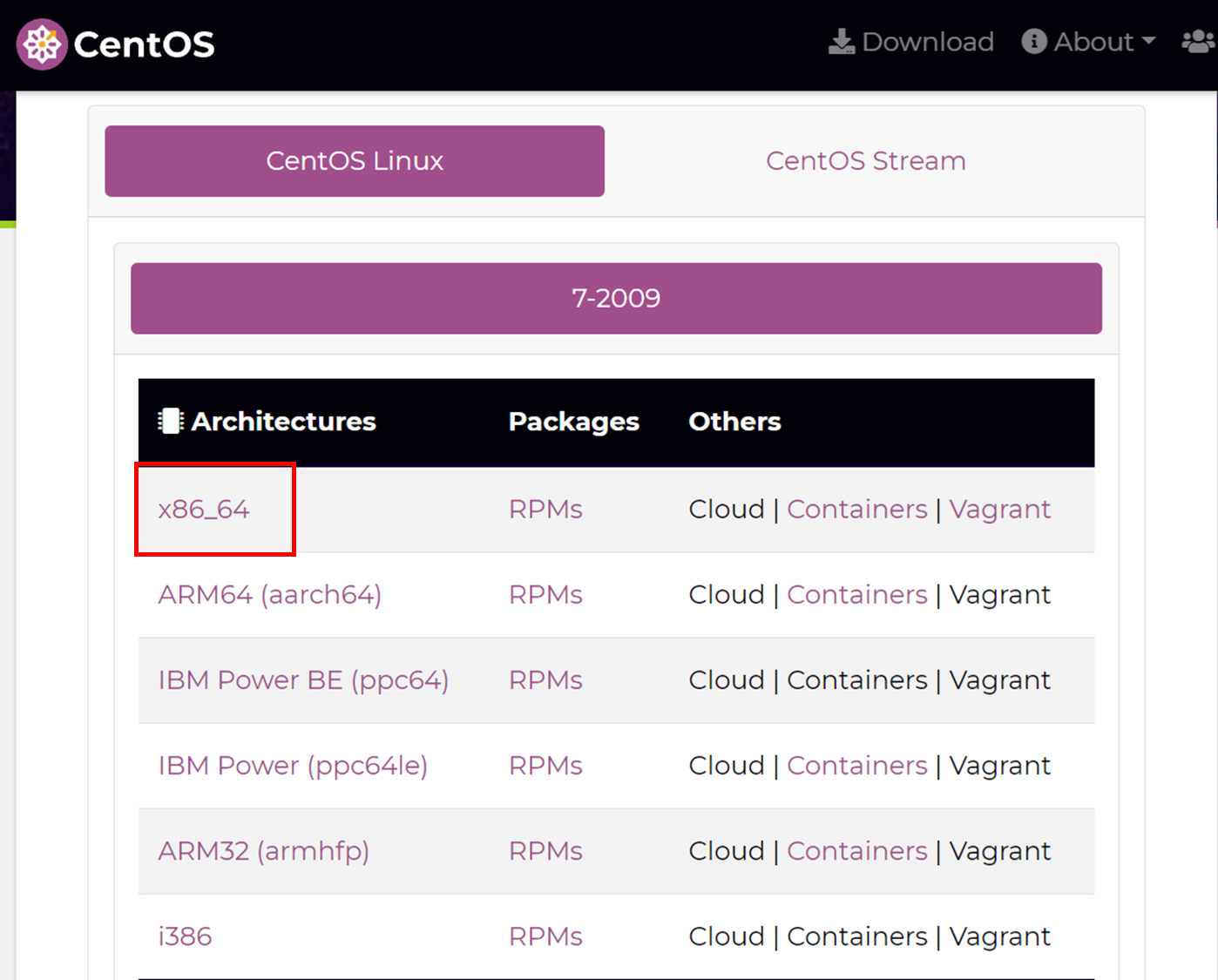Click the CentOS logo icon
Screen dimensions: 1218x980
click(x=42, y=44)
